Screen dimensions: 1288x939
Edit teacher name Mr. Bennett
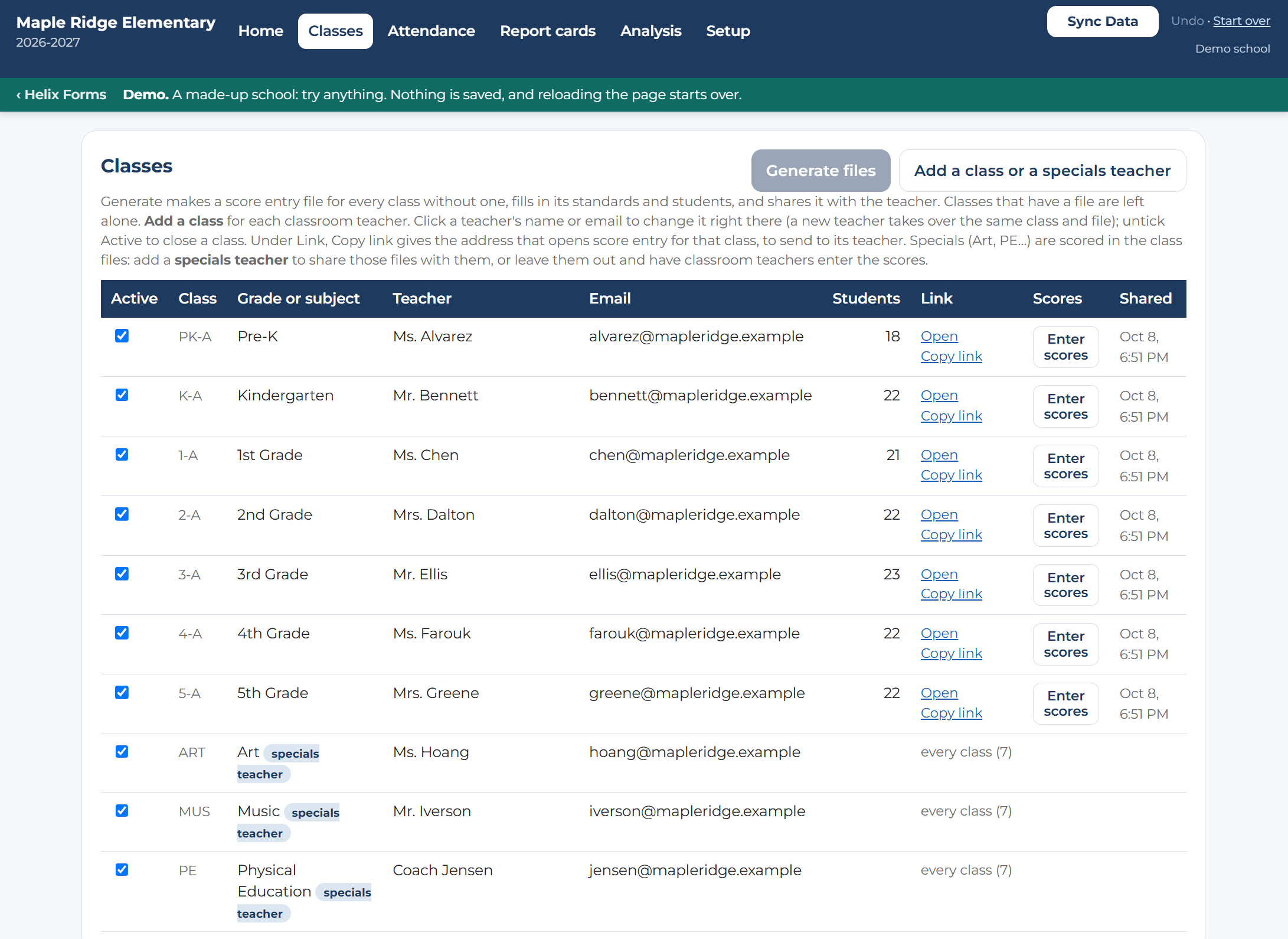[436, 396]
